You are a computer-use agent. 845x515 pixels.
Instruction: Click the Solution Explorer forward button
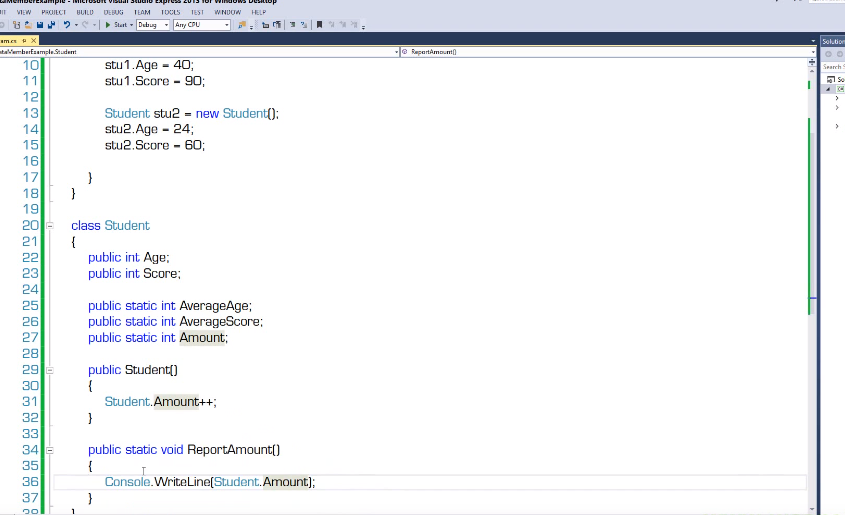pos(840,54)
